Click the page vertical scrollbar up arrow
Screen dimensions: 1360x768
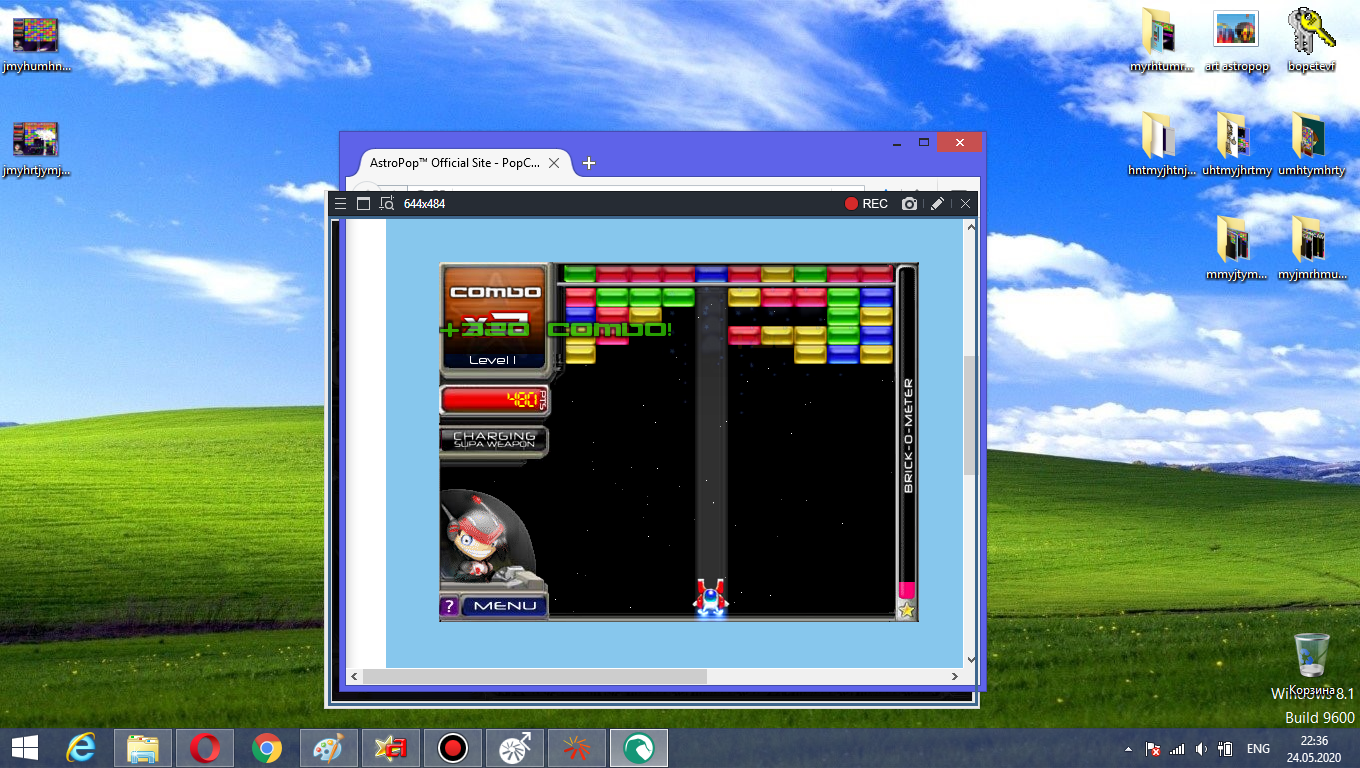(970, 228)
